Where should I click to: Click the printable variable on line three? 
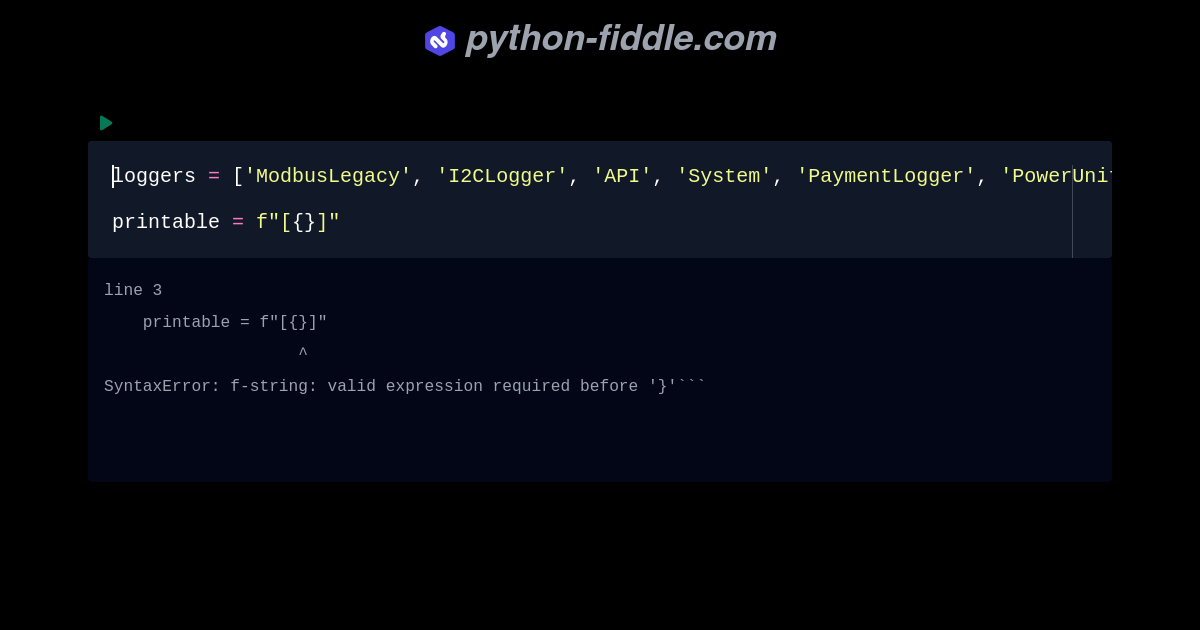point(166,222)
